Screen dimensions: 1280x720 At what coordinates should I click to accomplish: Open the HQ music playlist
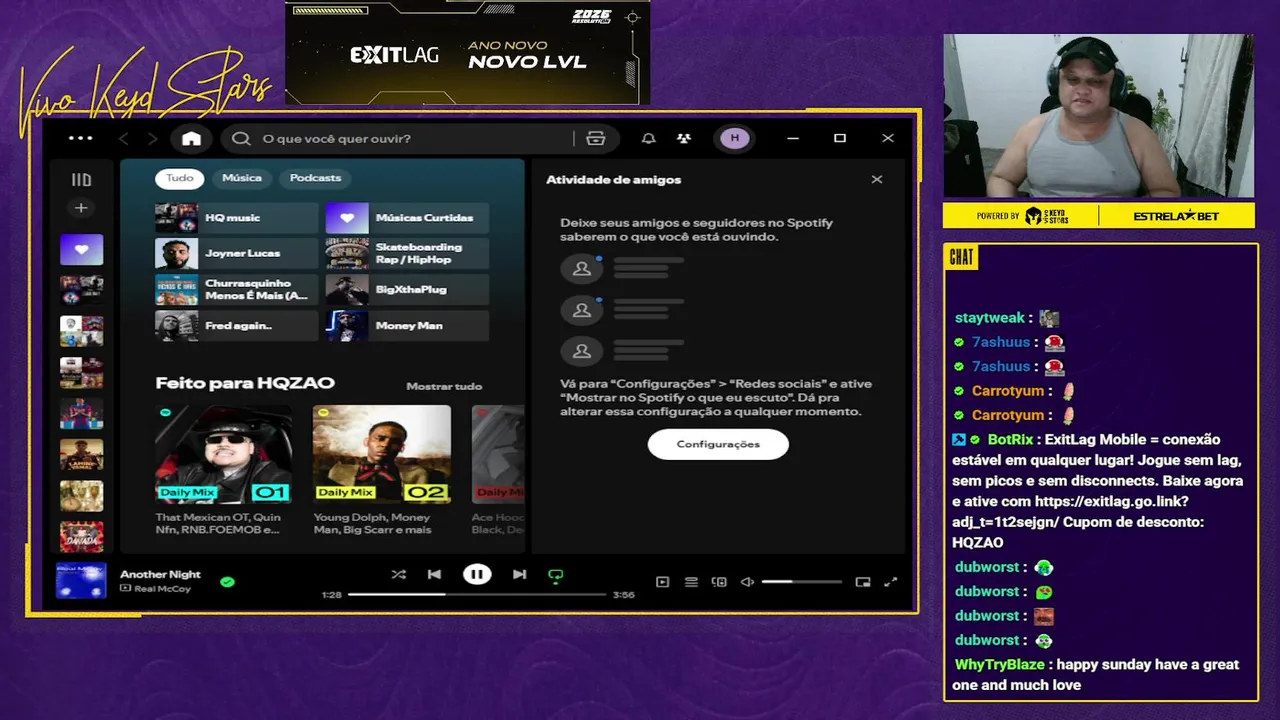tap(236, 218)
